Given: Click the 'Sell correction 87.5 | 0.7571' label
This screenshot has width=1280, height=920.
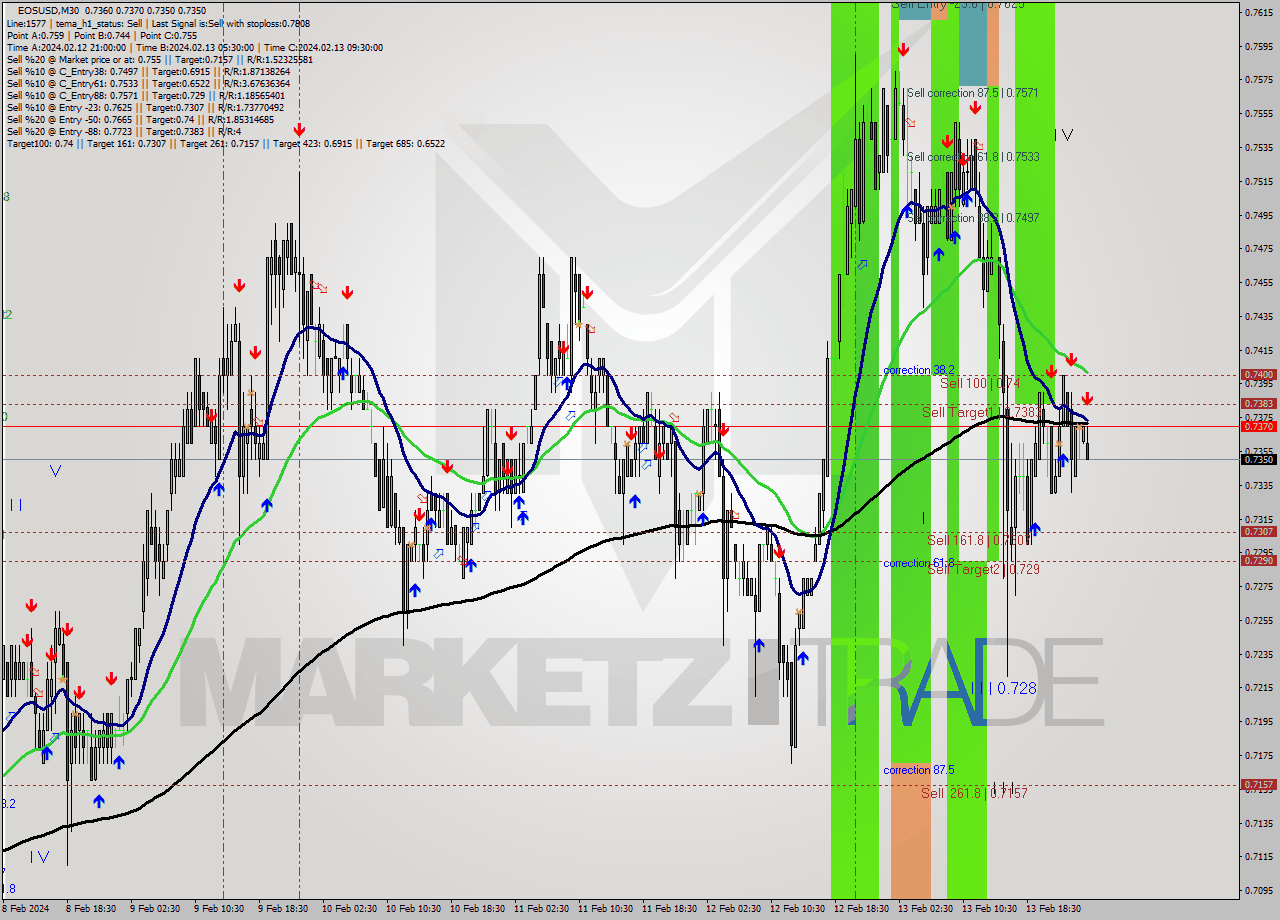Looking at the screenshot, I should pos(972,93).
